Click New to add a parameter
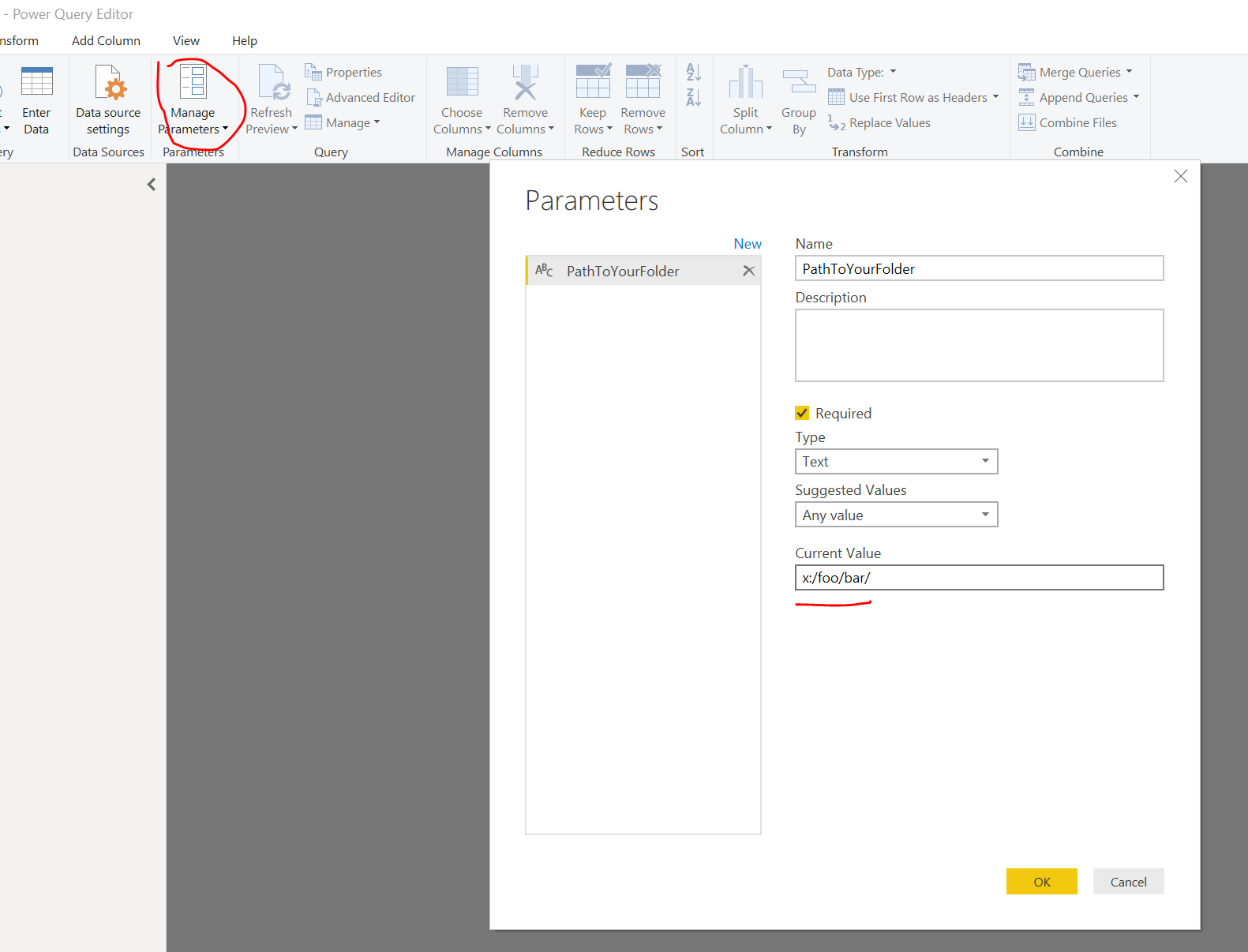The width and height of the screenshot is (1248, 952). 748,244
